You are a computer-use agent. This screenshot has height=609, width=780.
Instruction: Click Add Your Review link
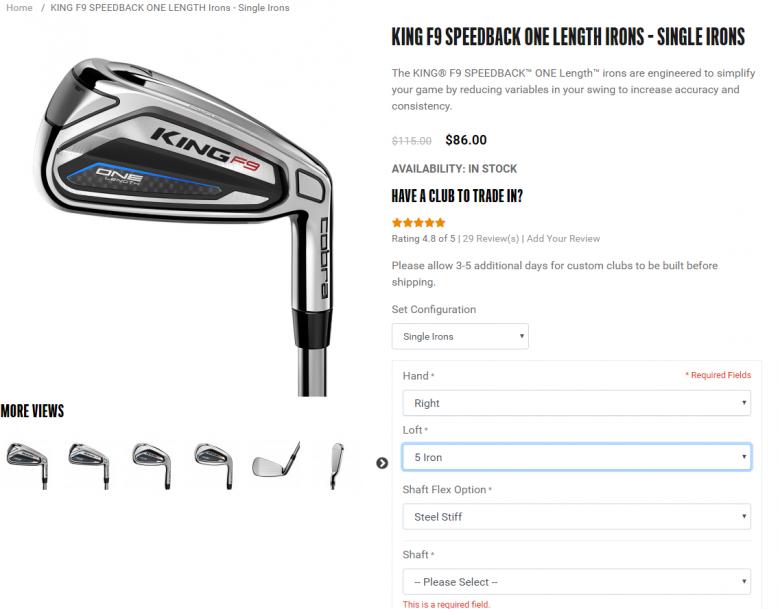pos(563,239)
